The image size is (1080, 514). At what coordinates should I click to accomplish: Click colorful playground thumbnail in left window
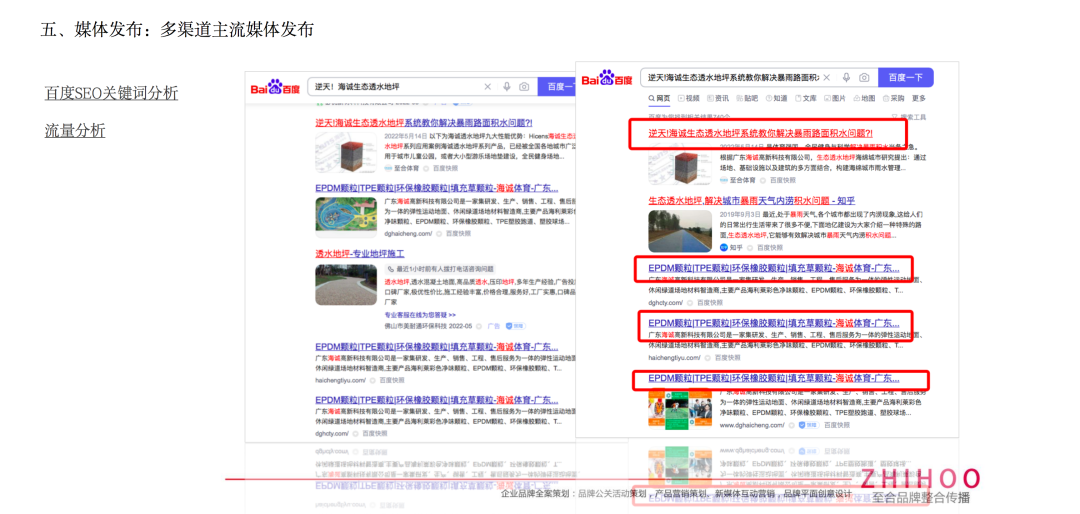tap(346, 217)
